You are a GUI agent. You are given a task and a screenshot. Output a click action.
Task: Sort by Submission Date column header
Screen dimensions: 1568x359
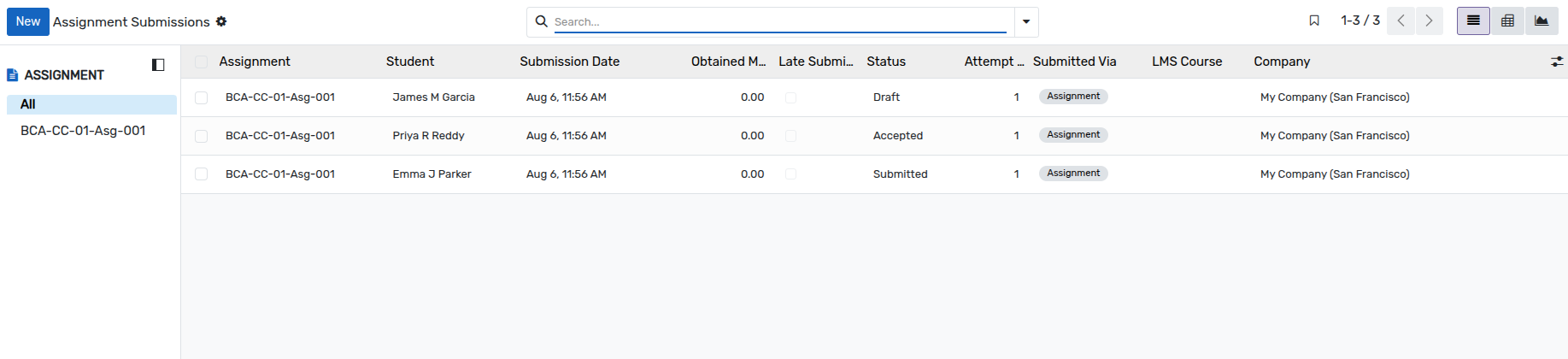click(x=569, y=62)
